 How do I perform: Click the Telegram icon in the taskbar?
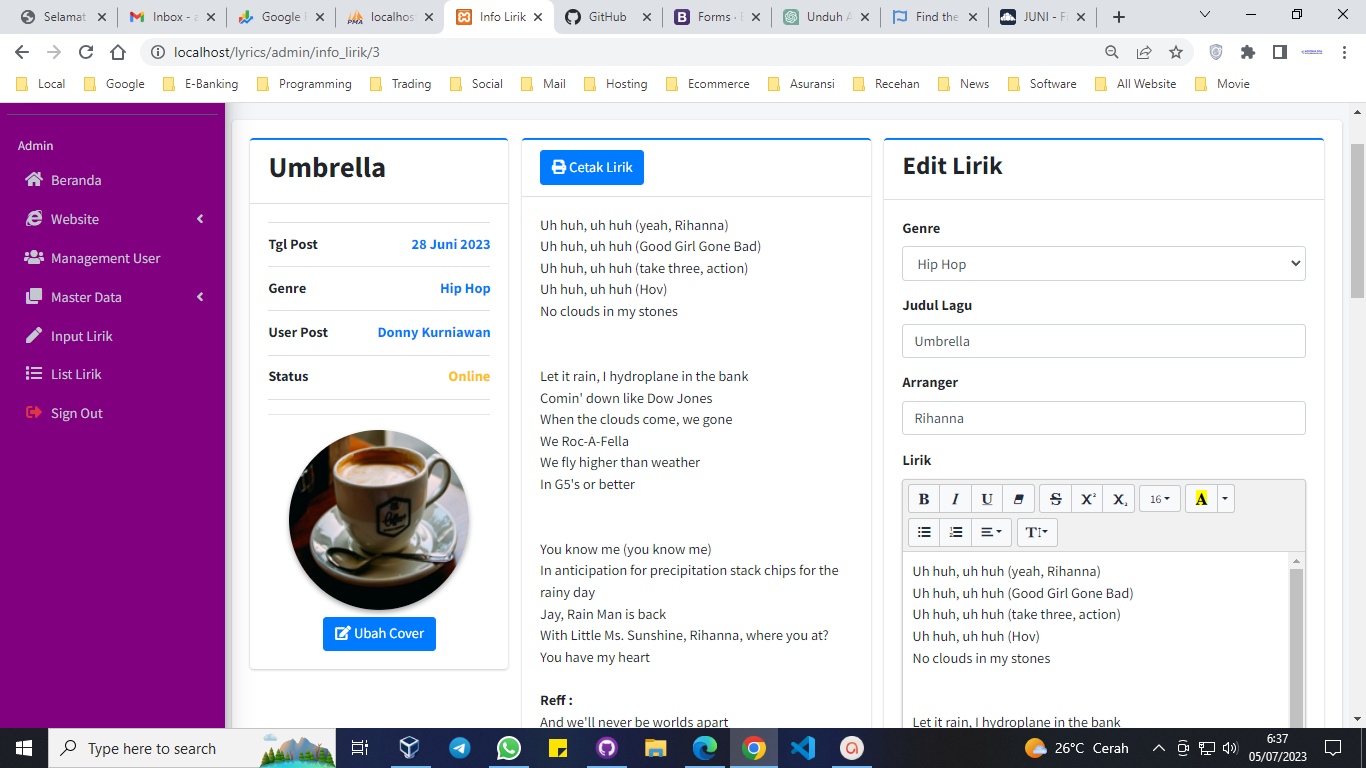click(x=460, y=748)
